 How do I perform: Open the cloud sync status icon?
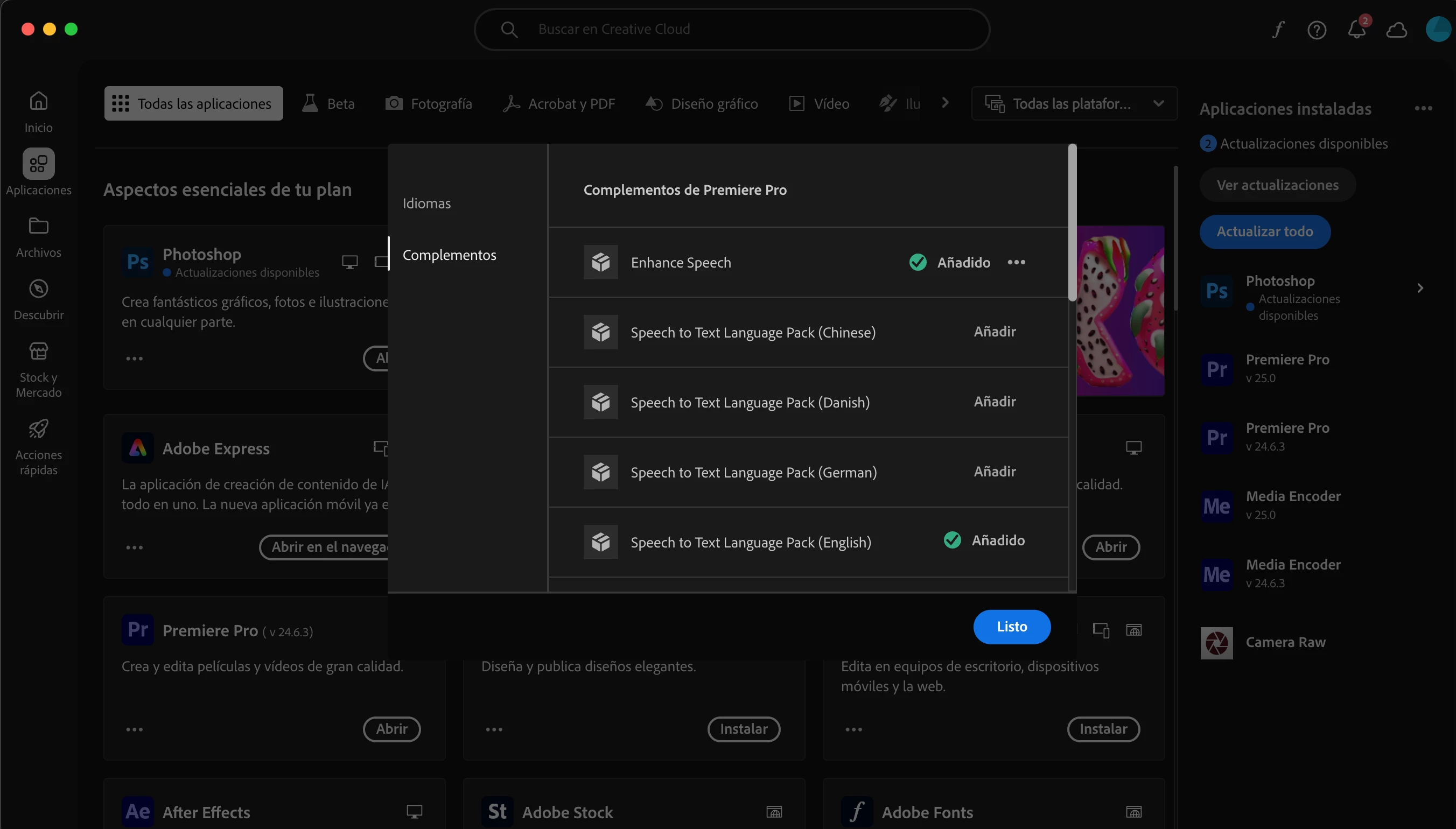point(1396,30)
